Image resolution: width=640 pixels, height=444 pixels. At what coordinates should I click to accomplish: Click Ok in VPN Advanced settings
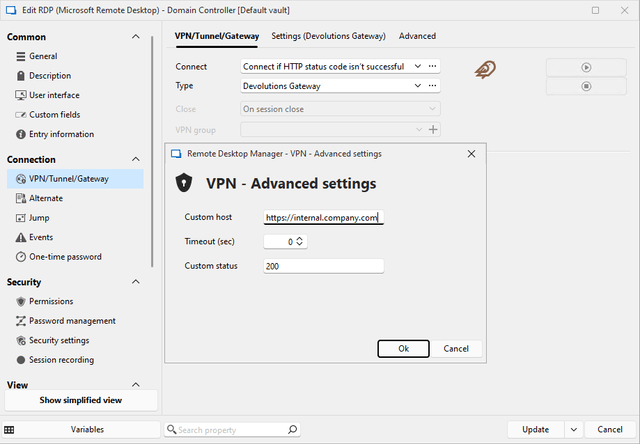pos(404,348)
